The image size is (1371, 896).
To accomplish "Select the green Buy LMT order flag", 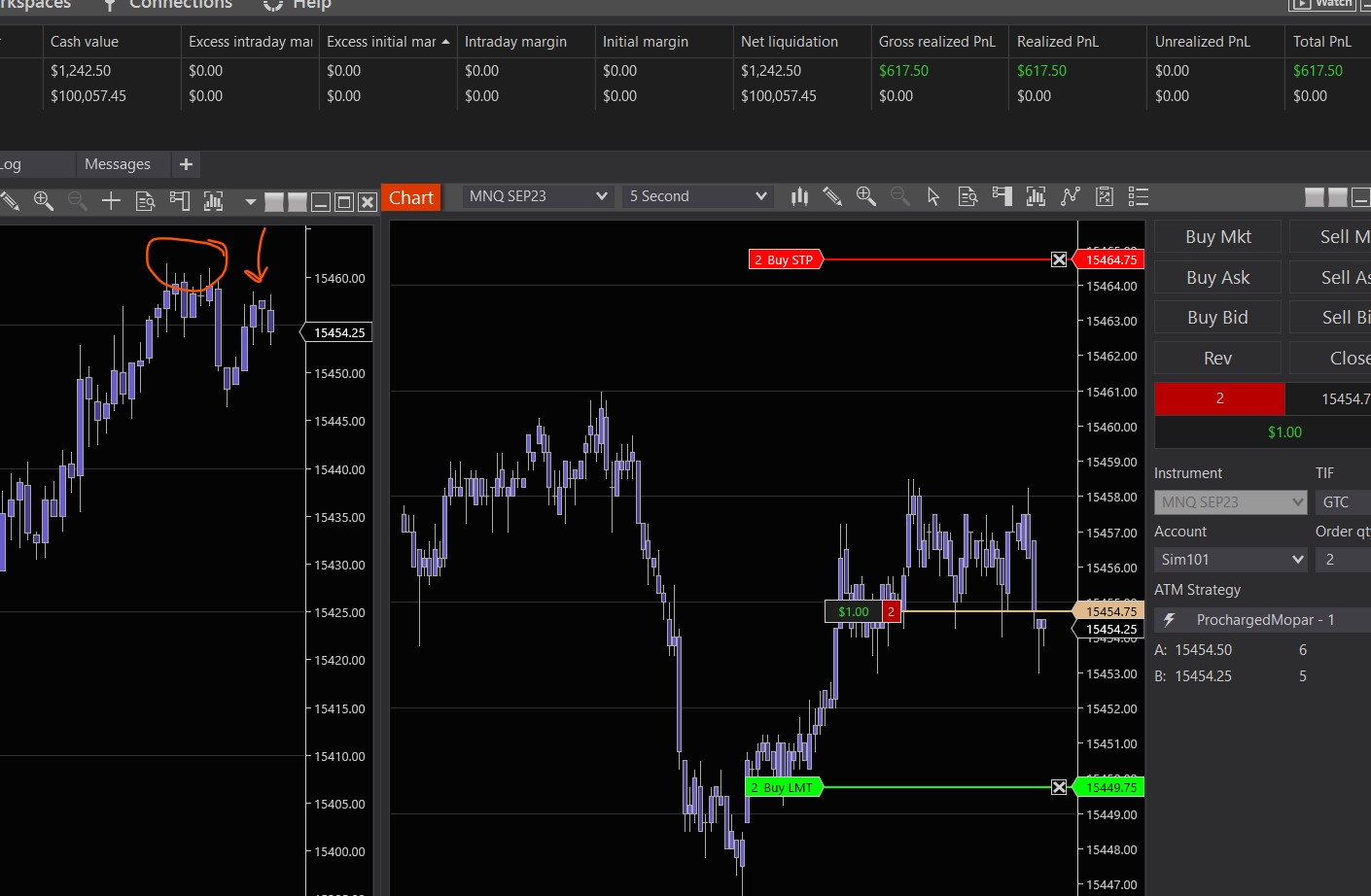I will (x=784, y=787).
